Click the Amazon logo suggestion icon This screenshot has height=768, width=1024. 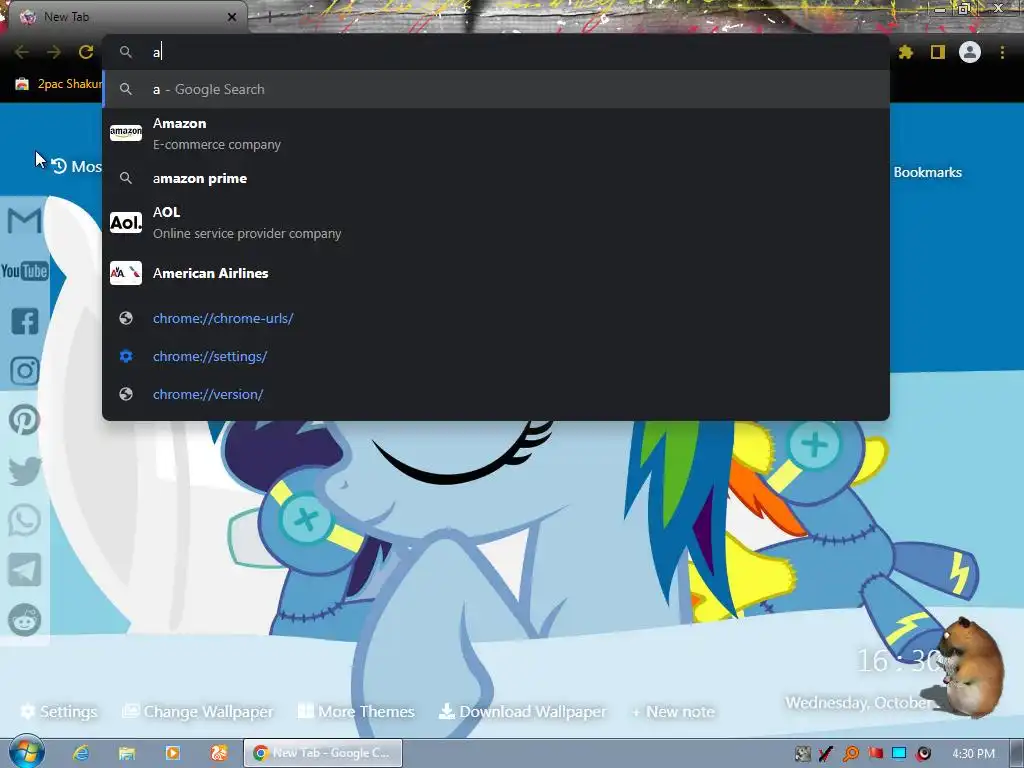click(x=126, y=133)
